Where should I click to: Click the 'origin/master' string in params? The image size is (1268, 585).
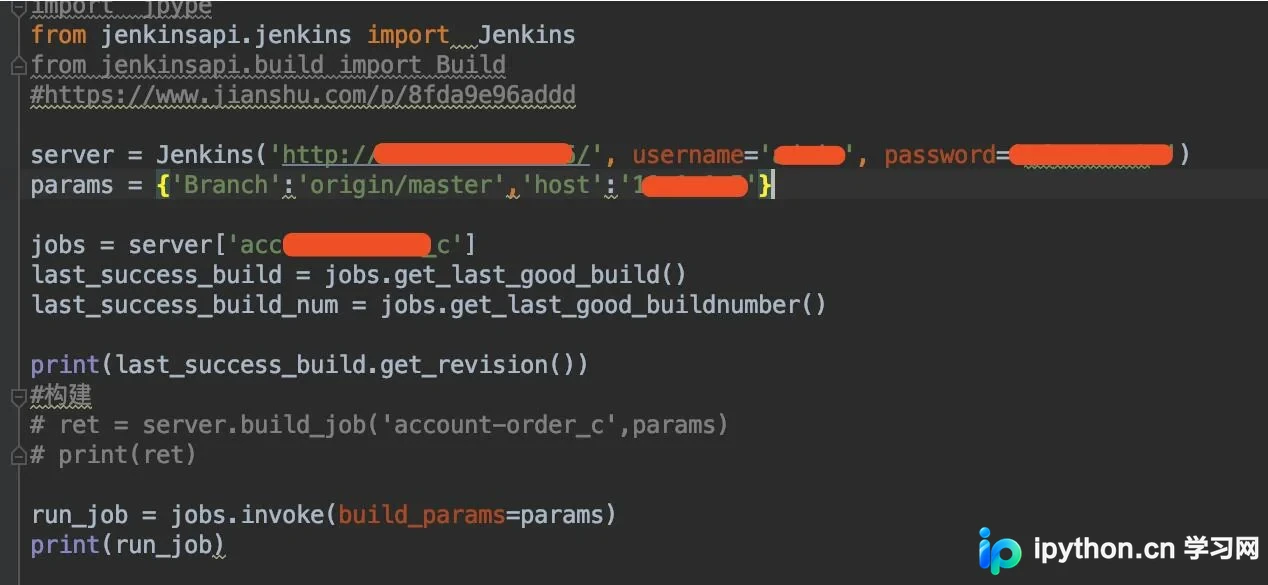click(x=400, y=185)
